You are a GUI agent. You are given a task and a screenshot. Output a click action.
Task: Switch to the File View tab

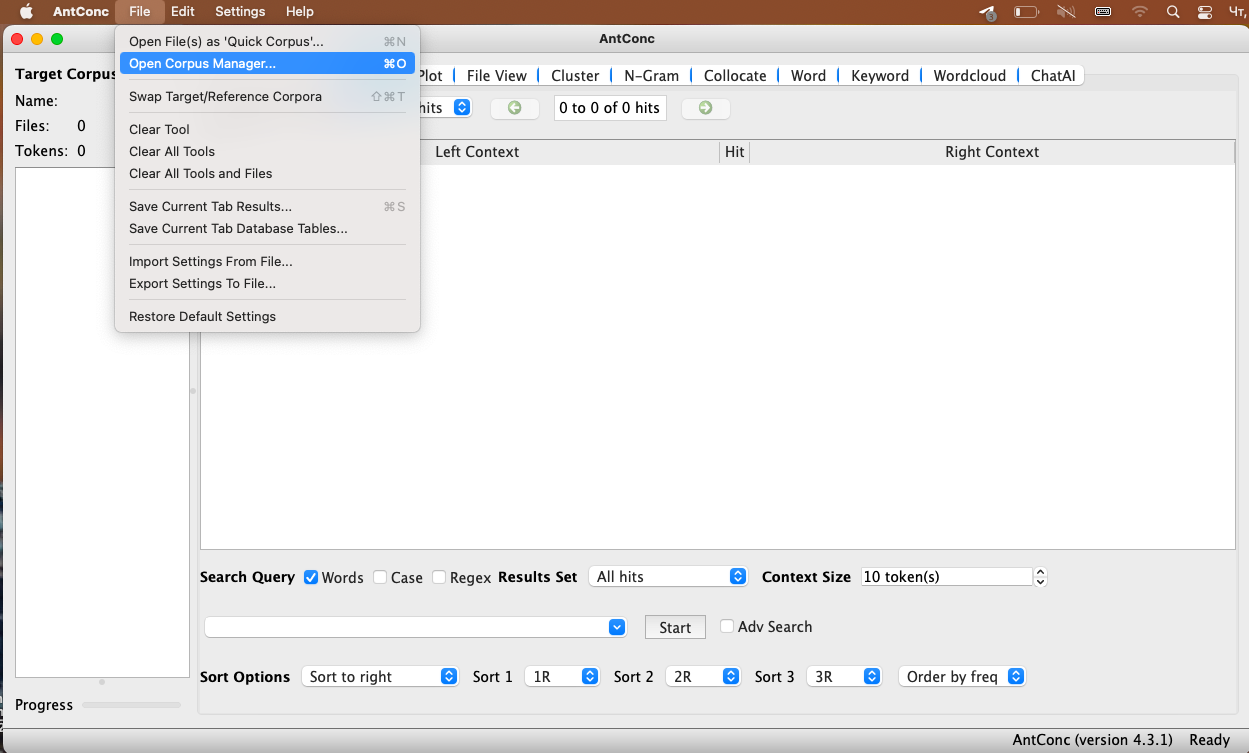(x=497, y=75)
